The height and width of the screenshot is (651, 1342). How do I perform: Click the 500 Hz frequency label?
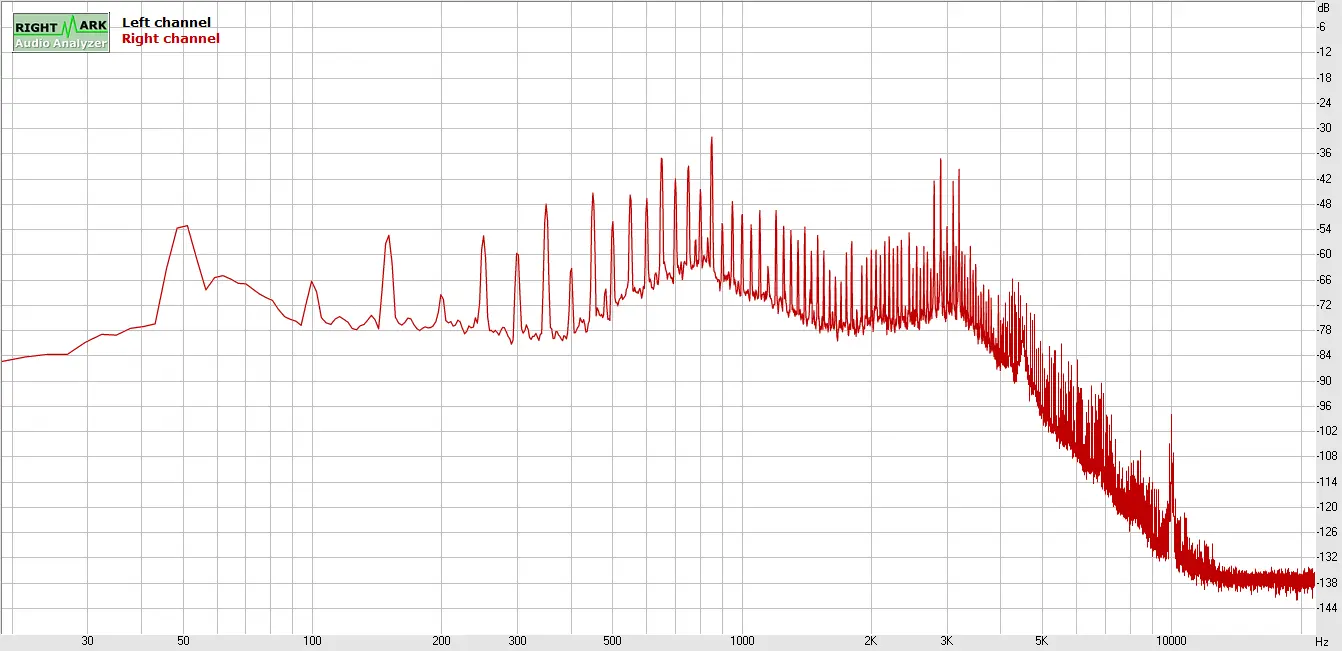click(x=612, y=642)
